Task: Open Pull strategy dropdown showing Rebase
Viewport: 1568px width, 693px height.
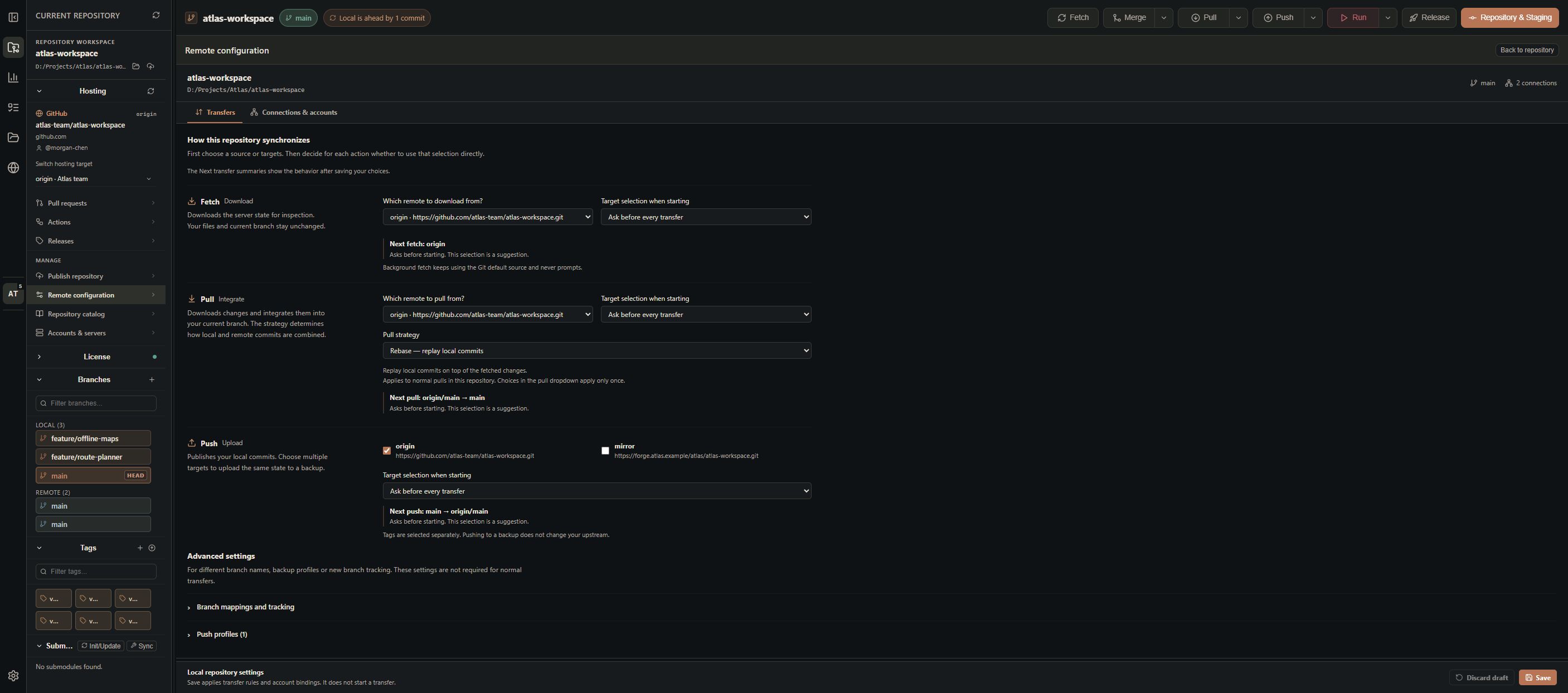Action: [x=596, y=350]
